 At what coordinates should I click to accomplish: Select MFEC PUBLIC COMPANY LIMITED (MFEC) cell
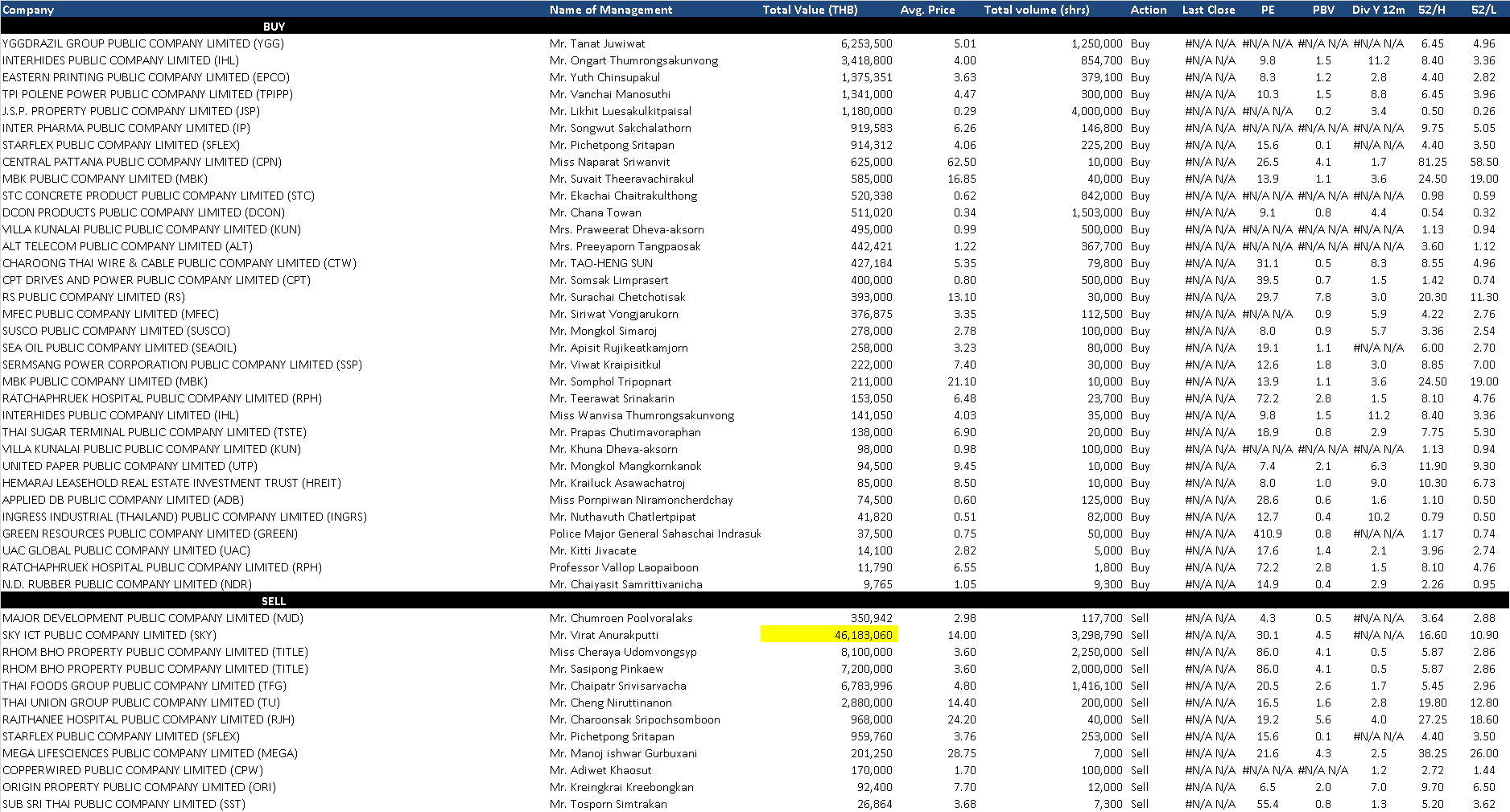coord(110,314)
